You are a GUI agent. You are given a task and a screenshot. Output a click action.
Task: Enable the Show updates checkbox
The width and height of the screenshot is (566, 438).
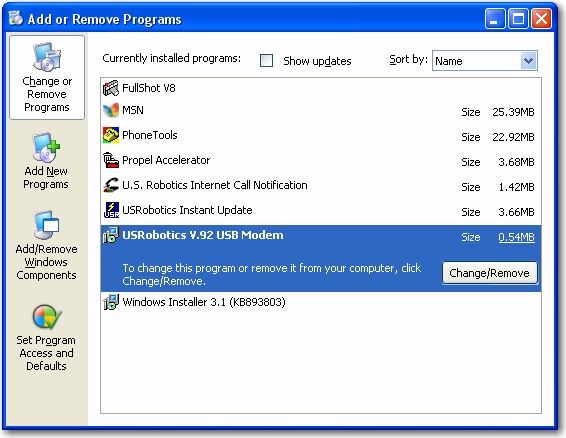266,61
